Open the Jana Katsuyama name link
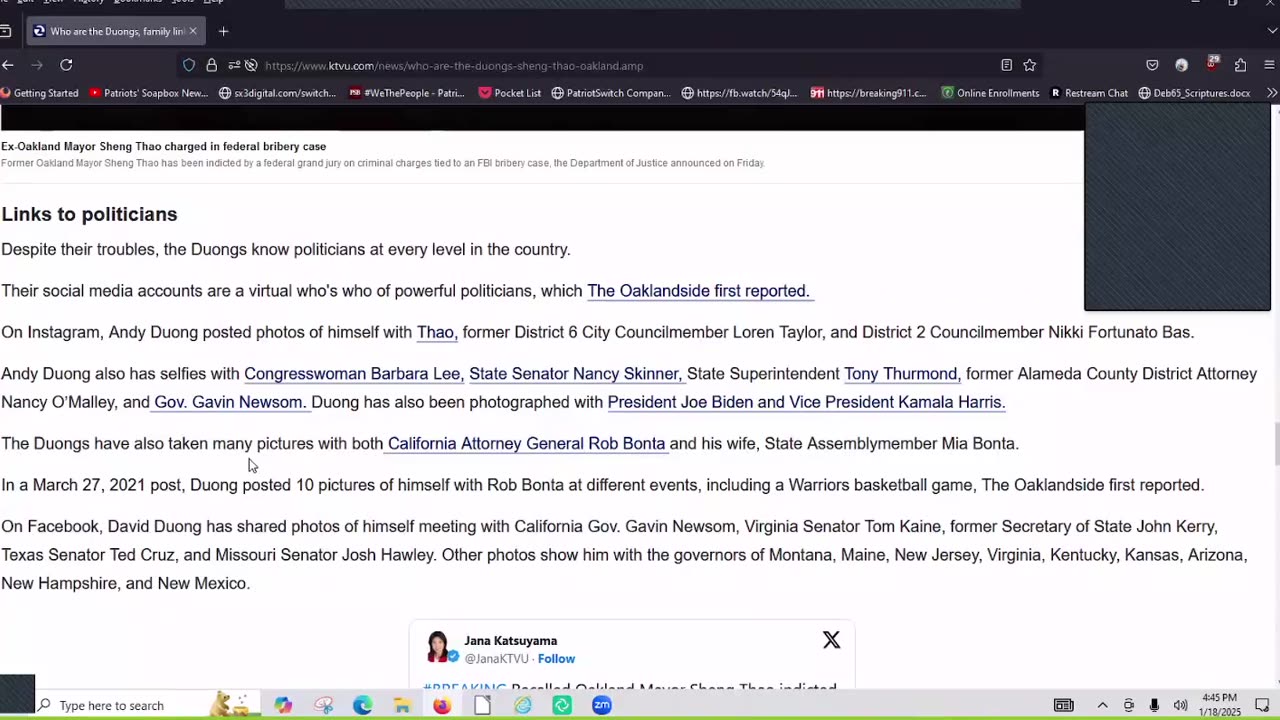This screenshot has width=1280, height=720. [511, 641]
